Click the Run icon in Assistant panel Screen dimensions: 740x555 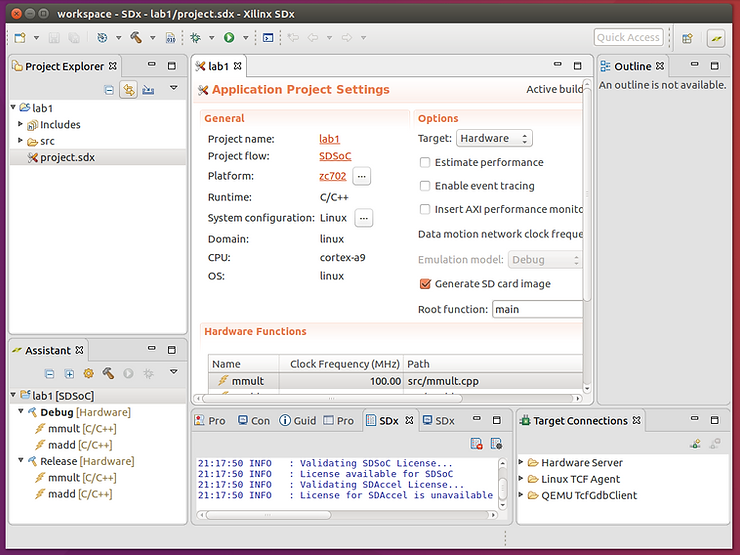click(128, 374)
